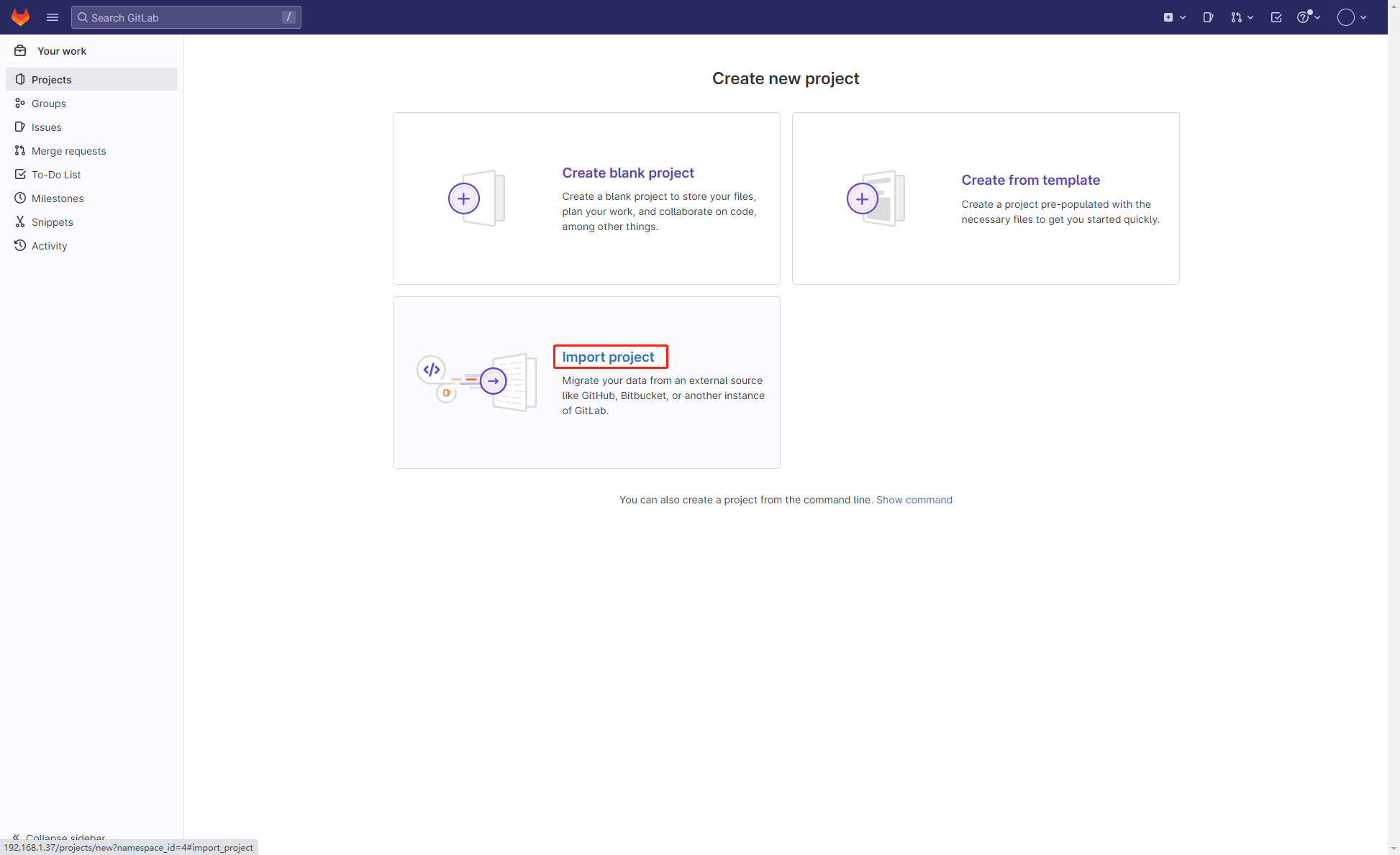This screenshot has width=1400, height=855.
Task: Open Snippets in the sidebar
Action: 91,221
